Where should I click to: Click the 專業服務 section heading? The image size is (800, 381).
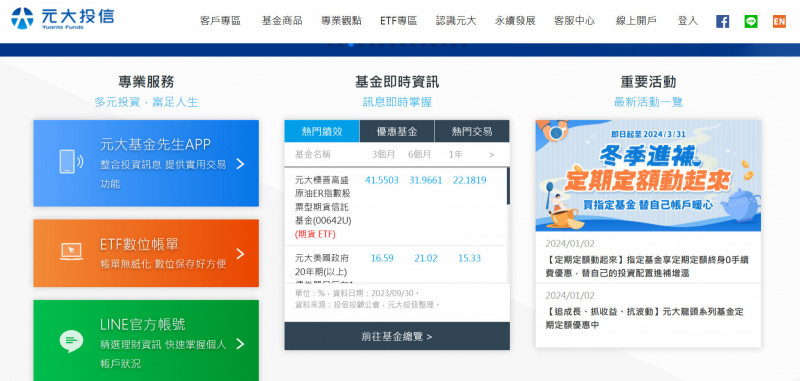coord(146,82)
